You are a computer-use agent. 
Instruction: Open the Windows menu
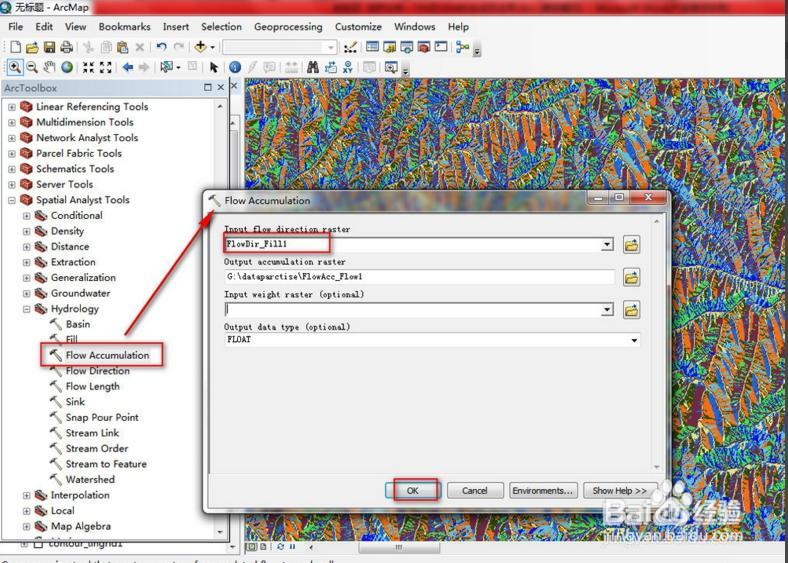tap(415, 27)
